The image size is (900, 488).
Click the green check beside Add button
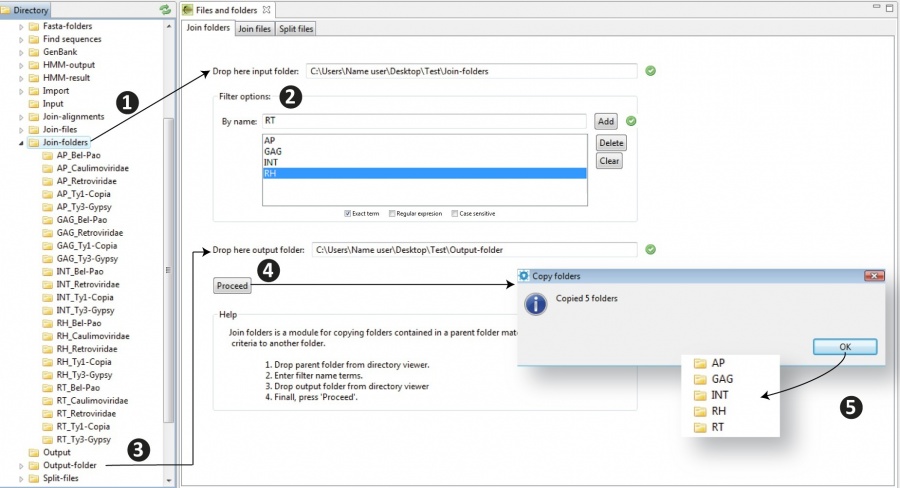[631, 121]
